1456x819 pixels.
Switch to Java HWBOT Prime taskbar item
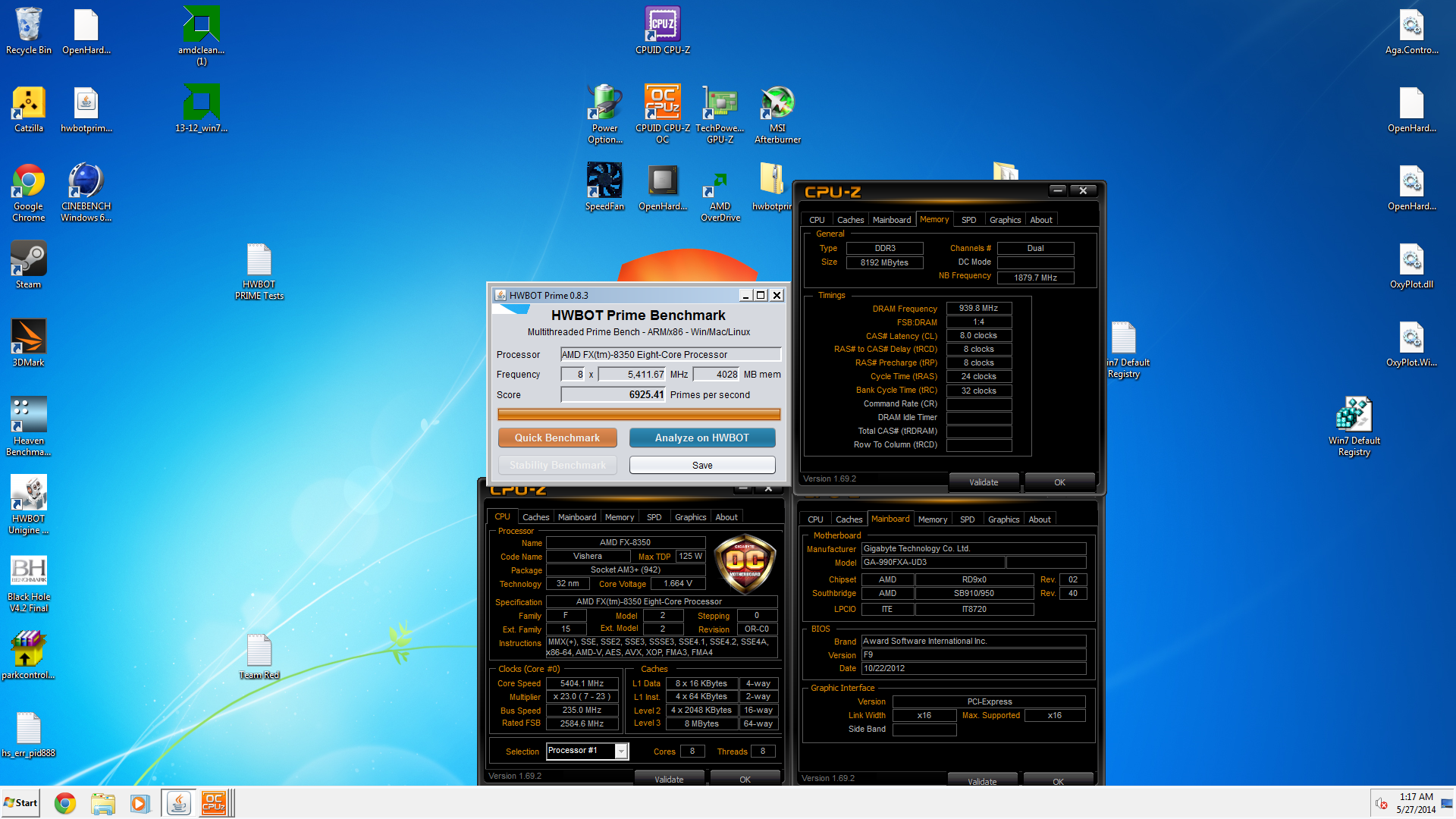point(178,803)
